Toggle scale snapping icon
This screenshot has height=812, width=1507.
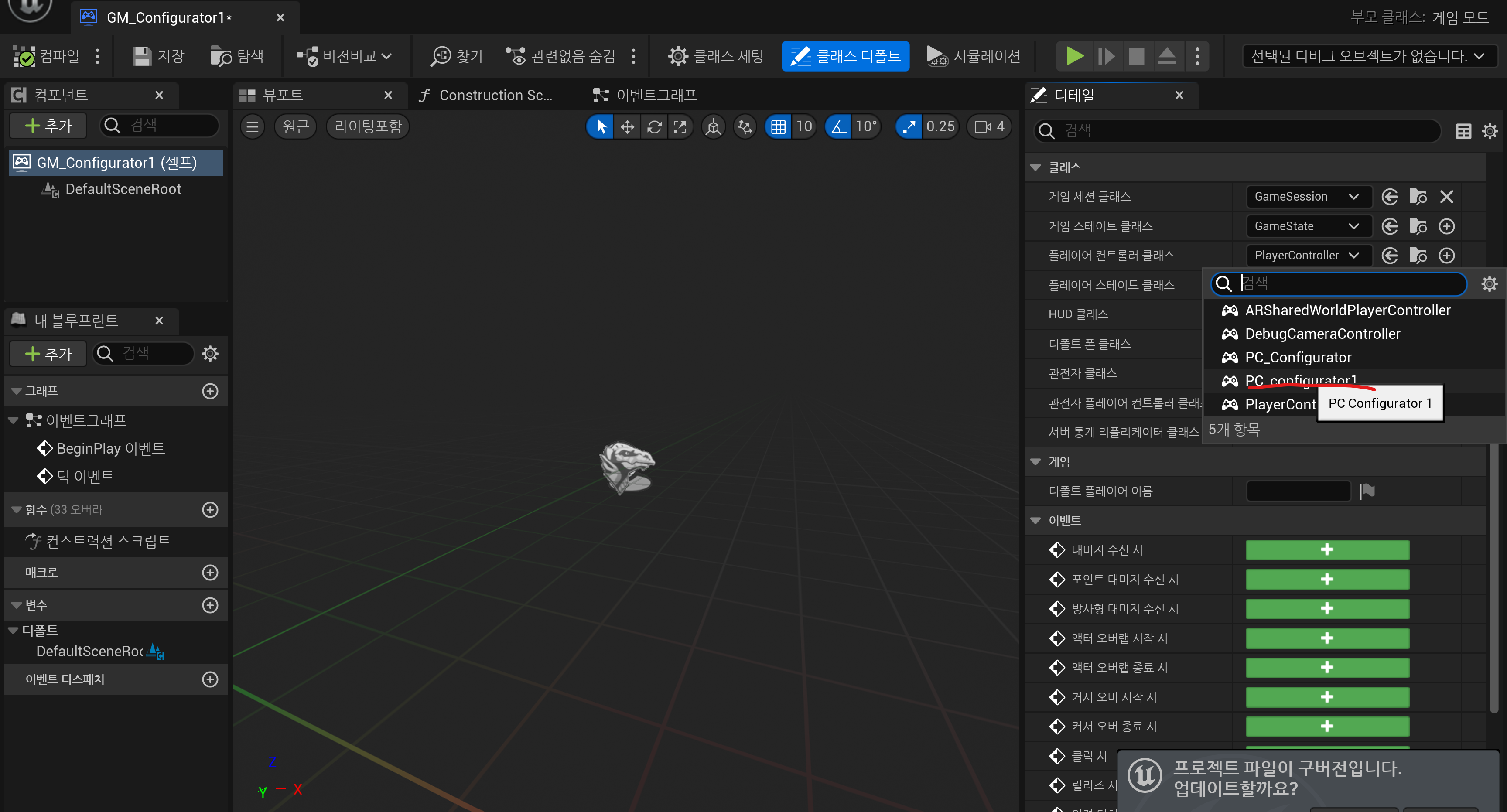click(x=909, y=126)
